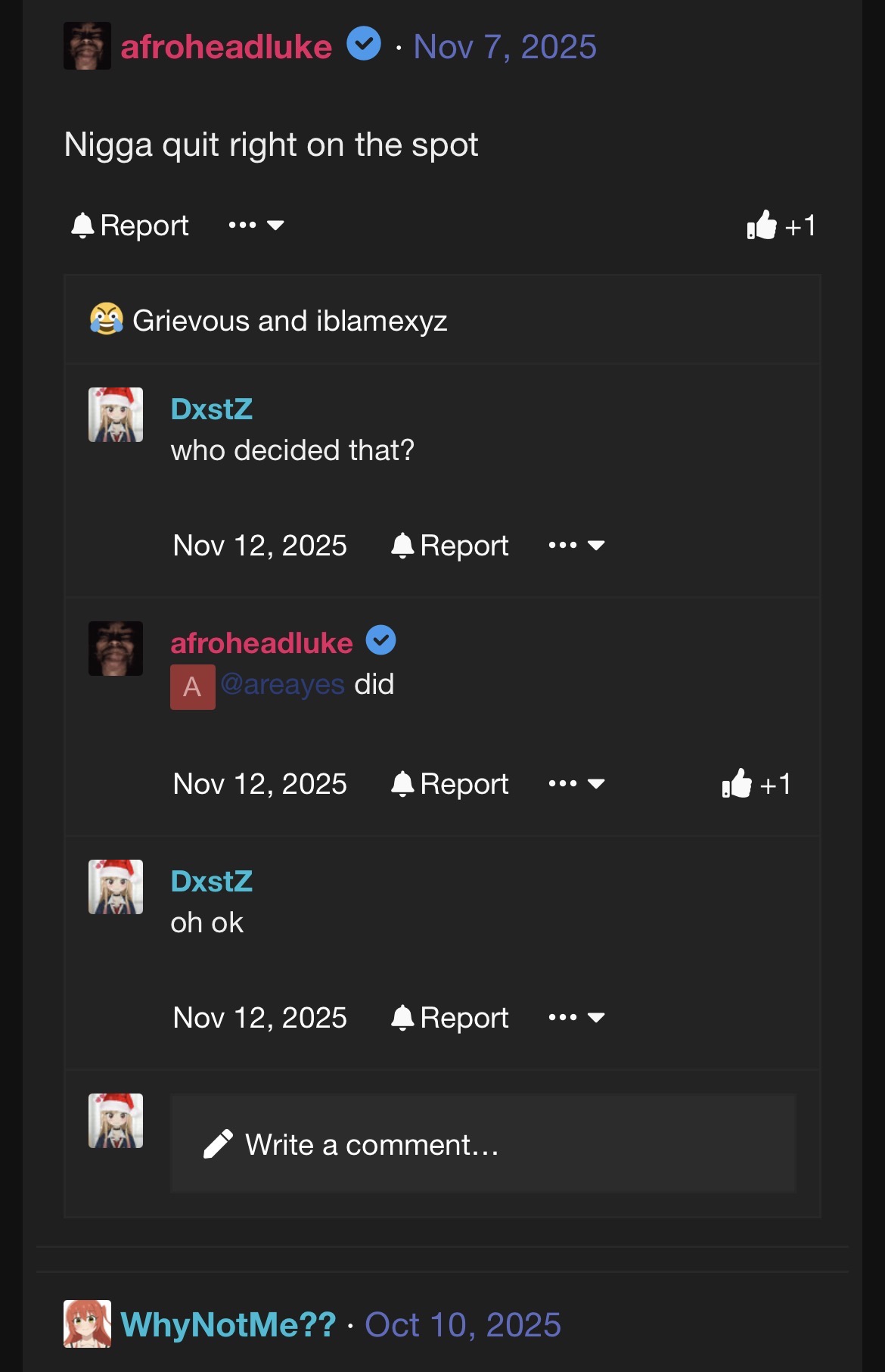Viewport: 885px width, 1372px height.
Task: Click afroheadluke's avatar at the post header
Action: pyautogui.click(x=87, y=46)
